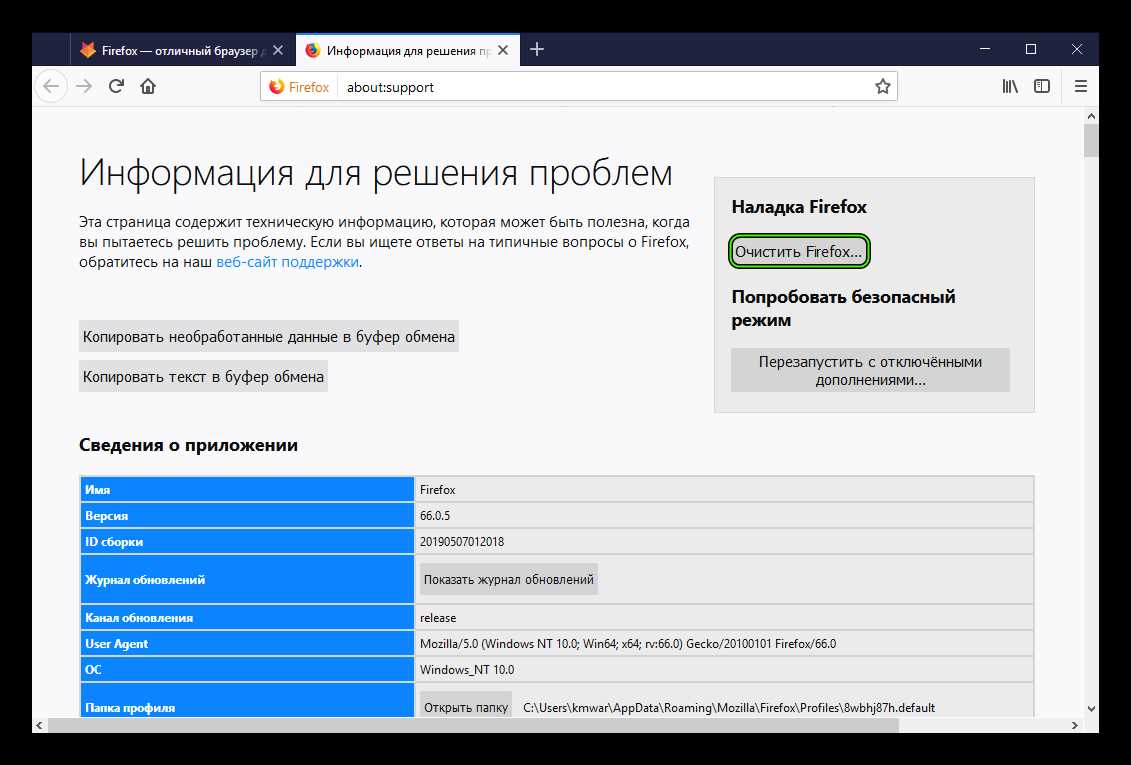1131x765 pixels.
Task: Click the 'release' update channel value
Action: pyautogui.click(x=438, y=618)
